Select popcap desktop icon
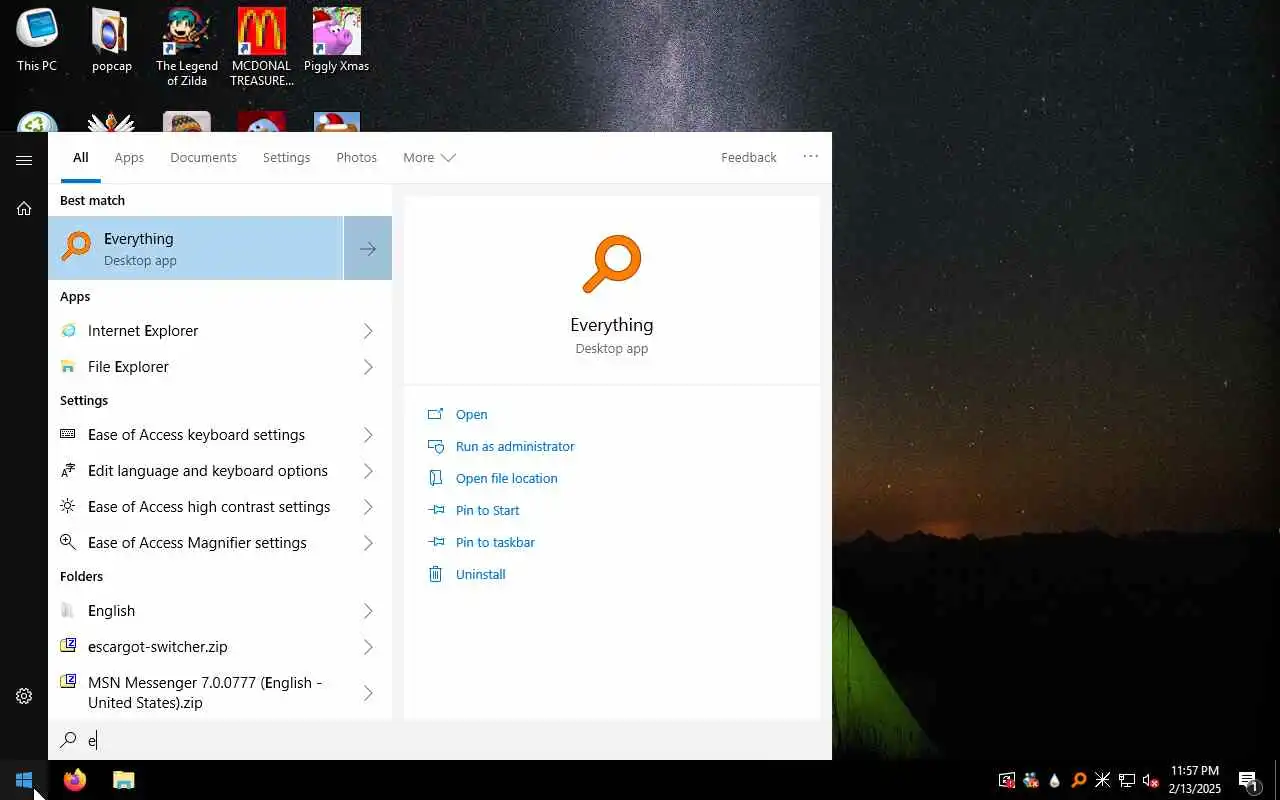This screenshot has width=1280, height=800. [112, 41]
